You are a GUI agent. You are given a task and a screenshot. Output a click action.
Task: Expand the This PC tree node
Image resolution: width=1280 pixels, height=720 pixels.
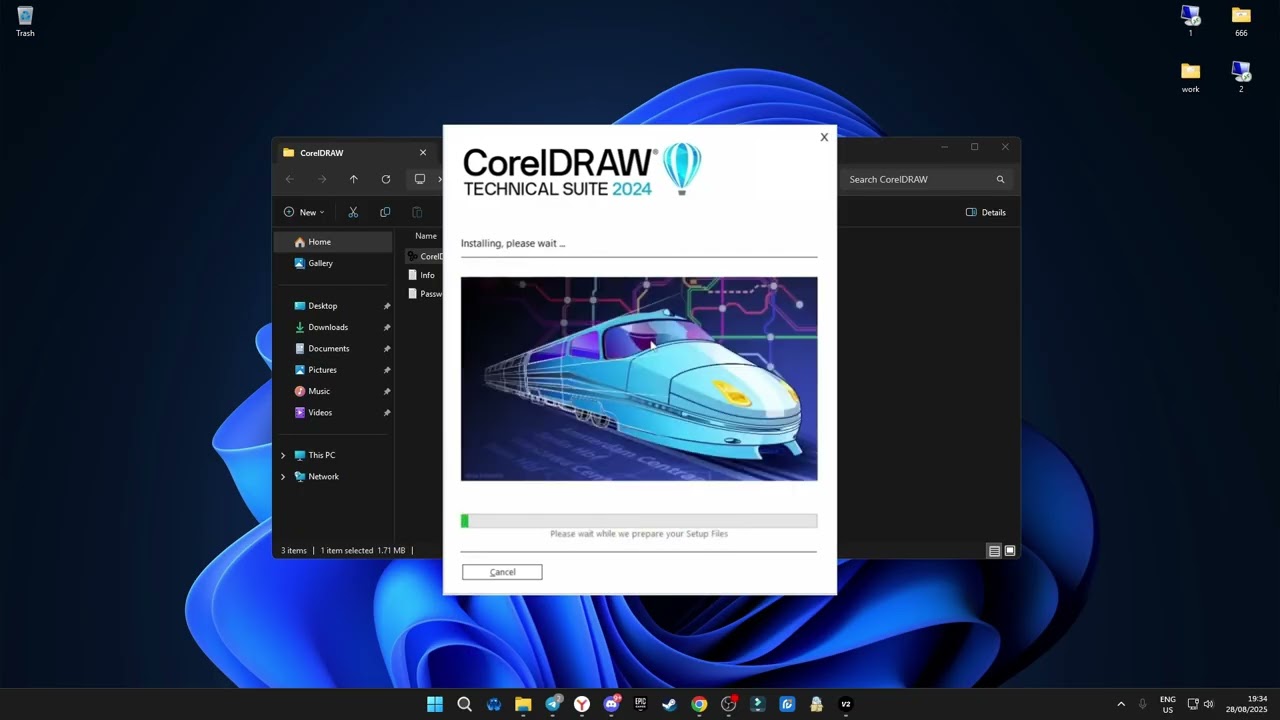tap(283, 455)
